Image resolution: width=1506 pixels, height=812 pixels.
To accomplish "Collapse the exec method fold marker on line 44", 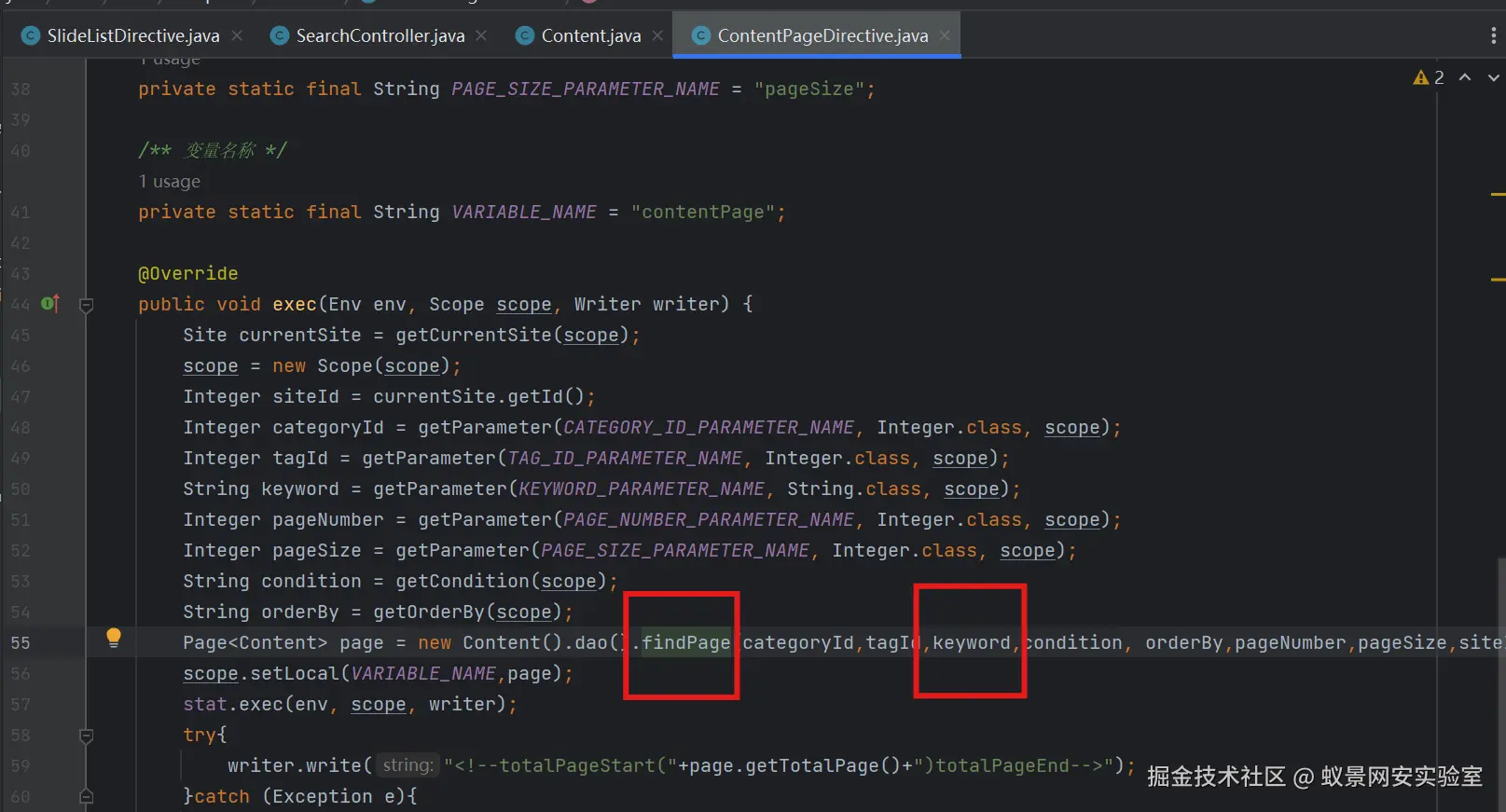I will 87,304.
